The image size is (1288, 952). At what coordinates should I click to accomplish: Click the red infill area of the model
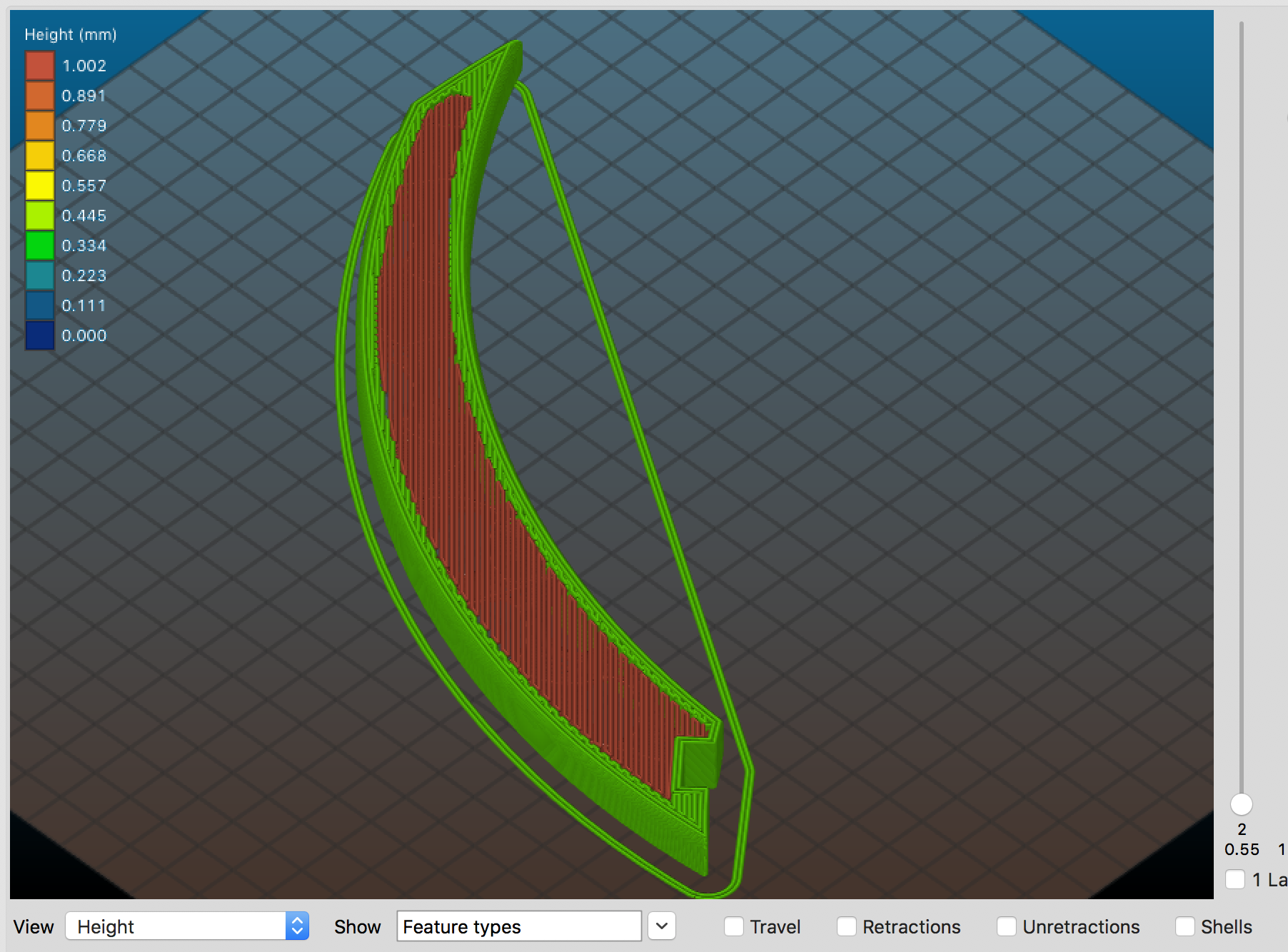pos(428,357)
